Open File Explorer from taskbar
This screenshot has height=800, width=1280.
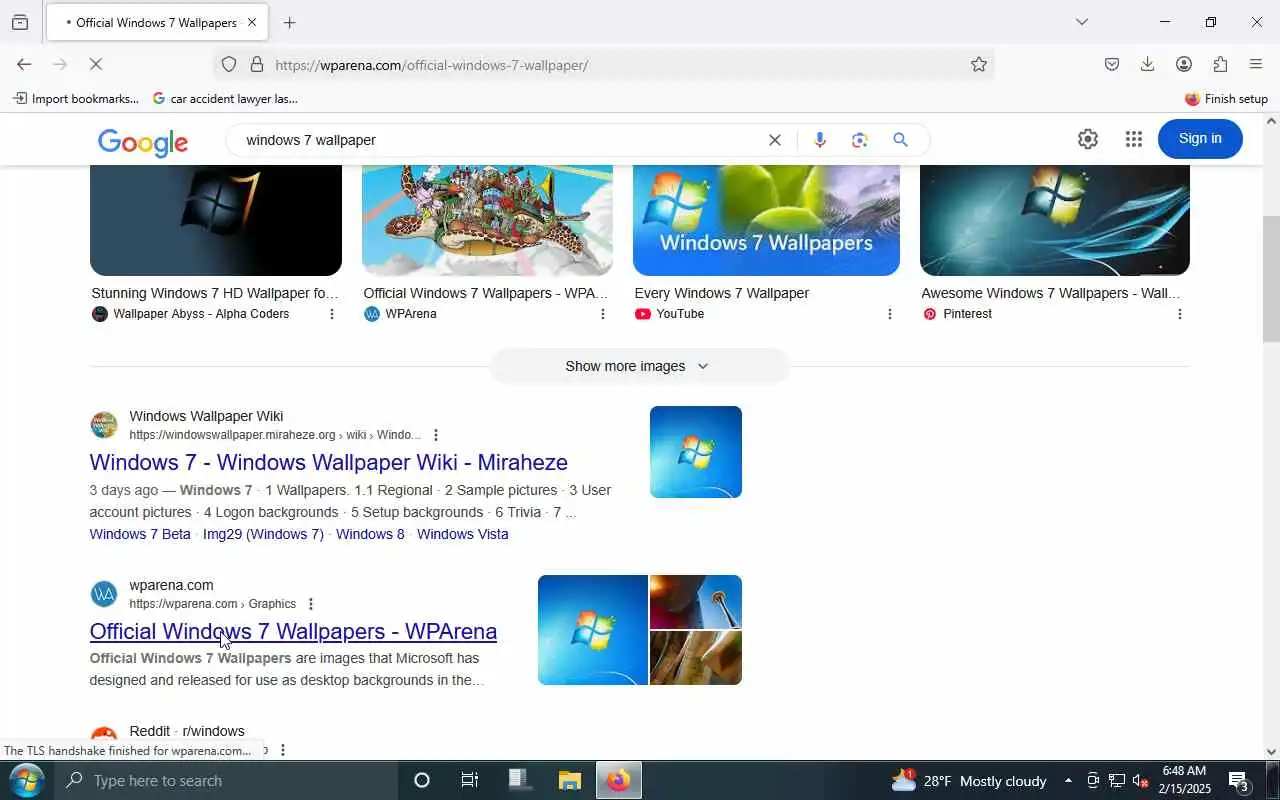click(x=569, y=780)
